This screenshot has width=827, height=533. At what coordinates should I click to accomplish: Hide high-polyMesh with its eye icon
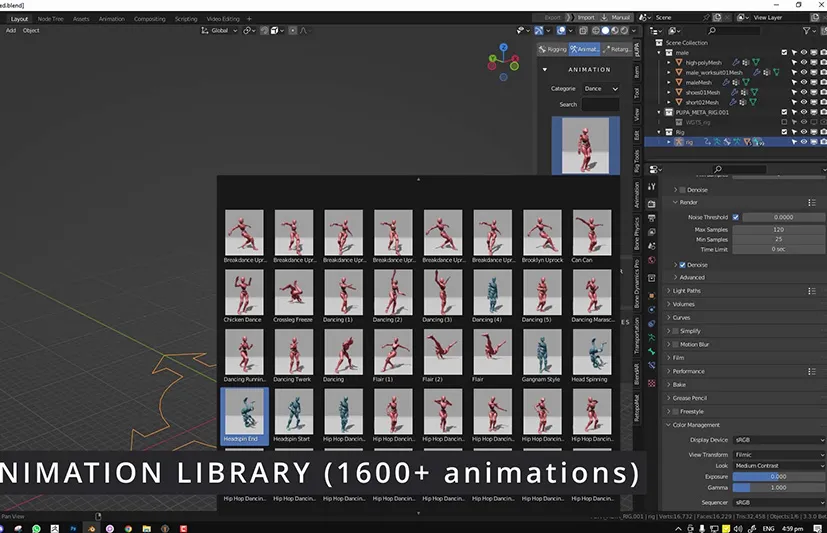pos(804,62)
